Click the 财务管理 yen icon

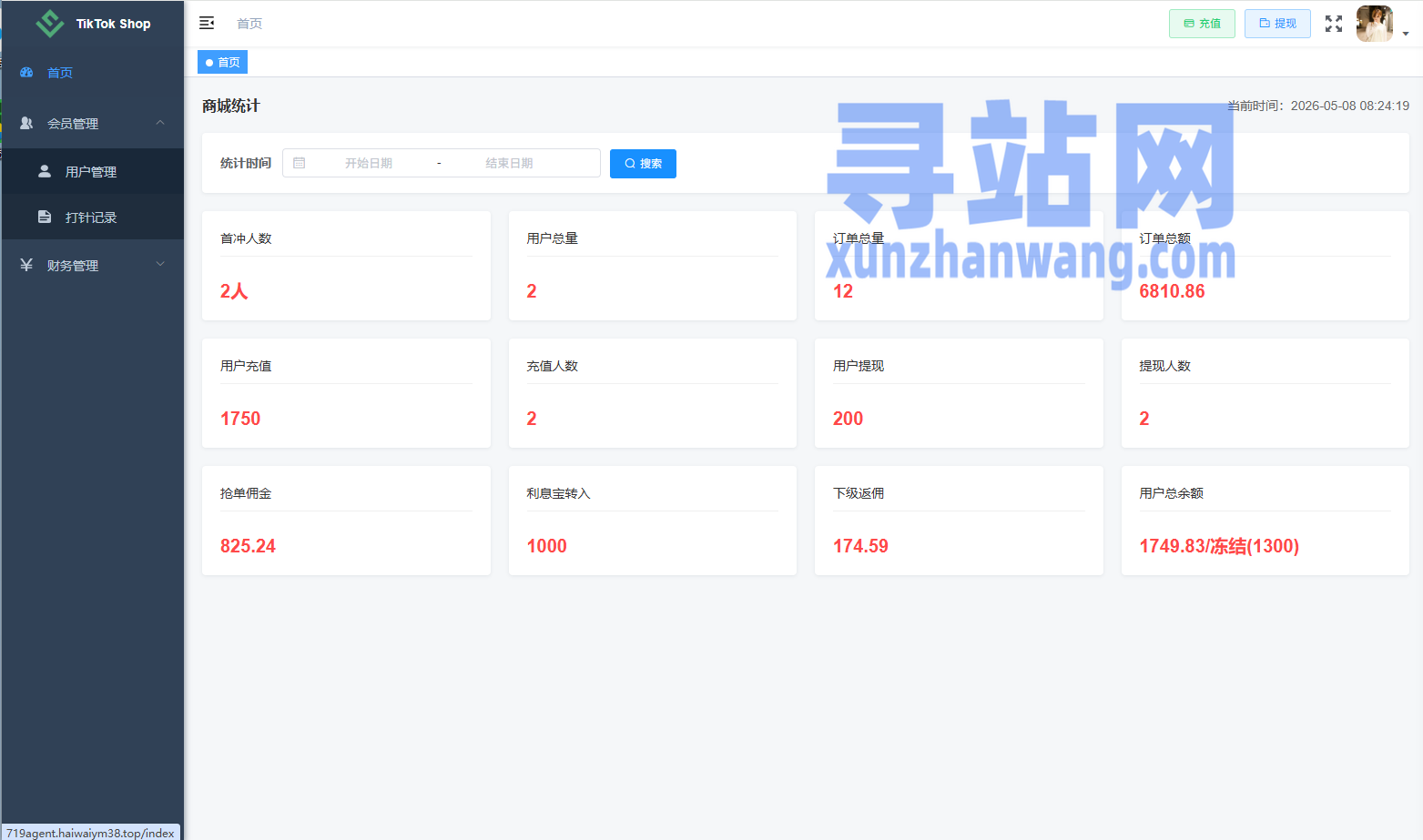click(26, 265)
